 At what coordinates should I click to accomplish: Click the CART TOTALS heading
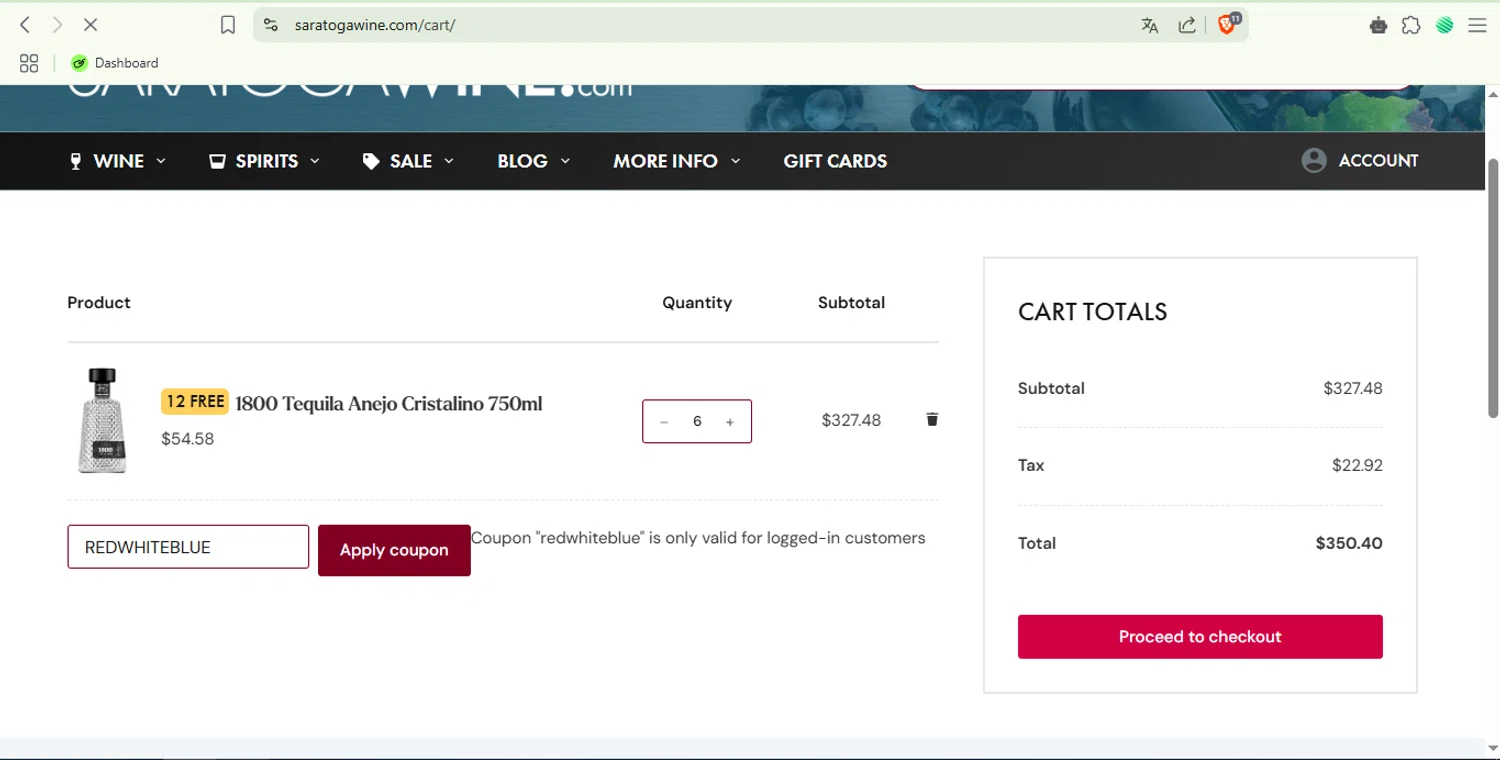coord(1092,312)
